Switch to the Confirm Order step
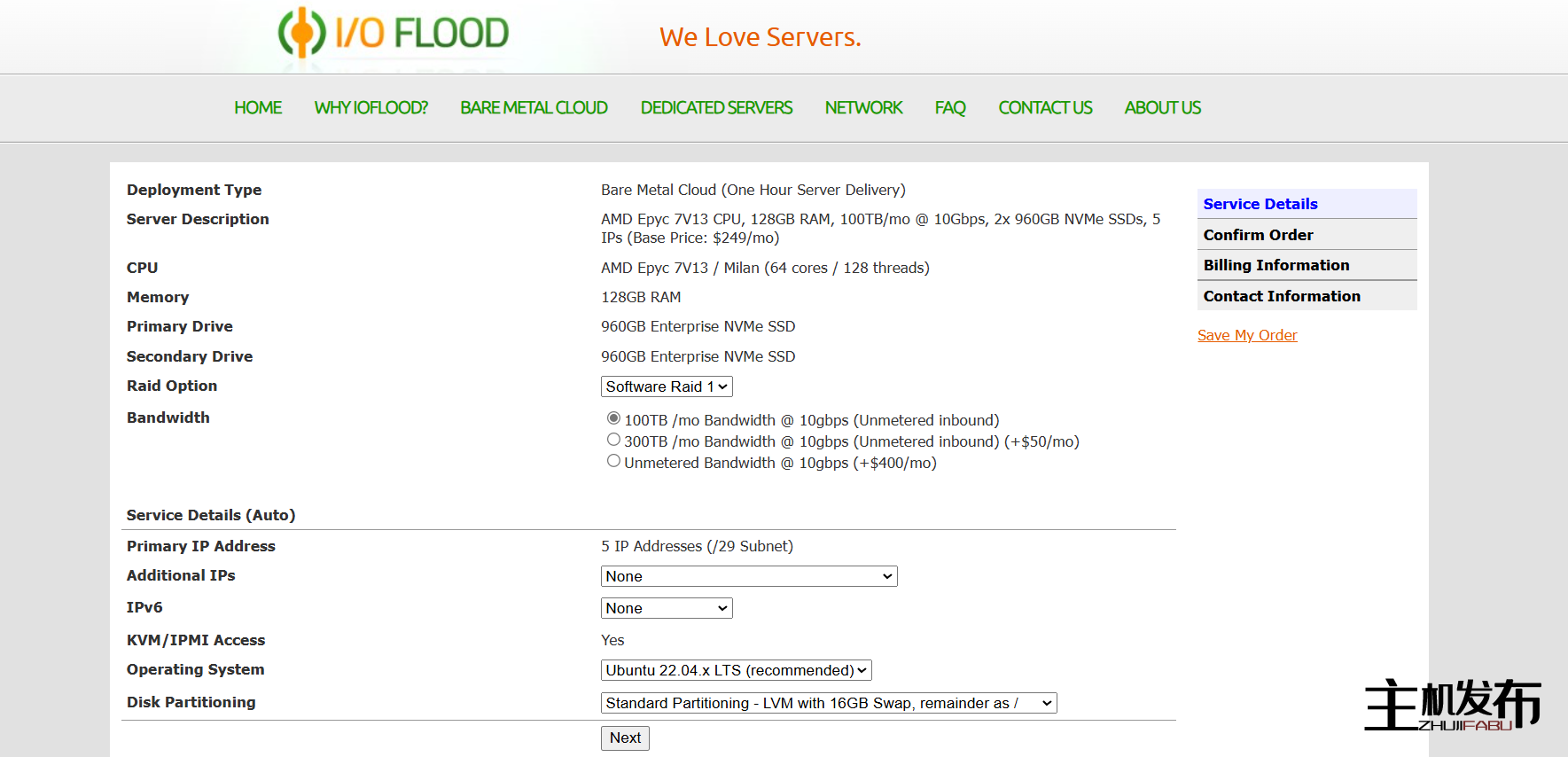This screenshot has height=757, width=1568. (1258, 235)
